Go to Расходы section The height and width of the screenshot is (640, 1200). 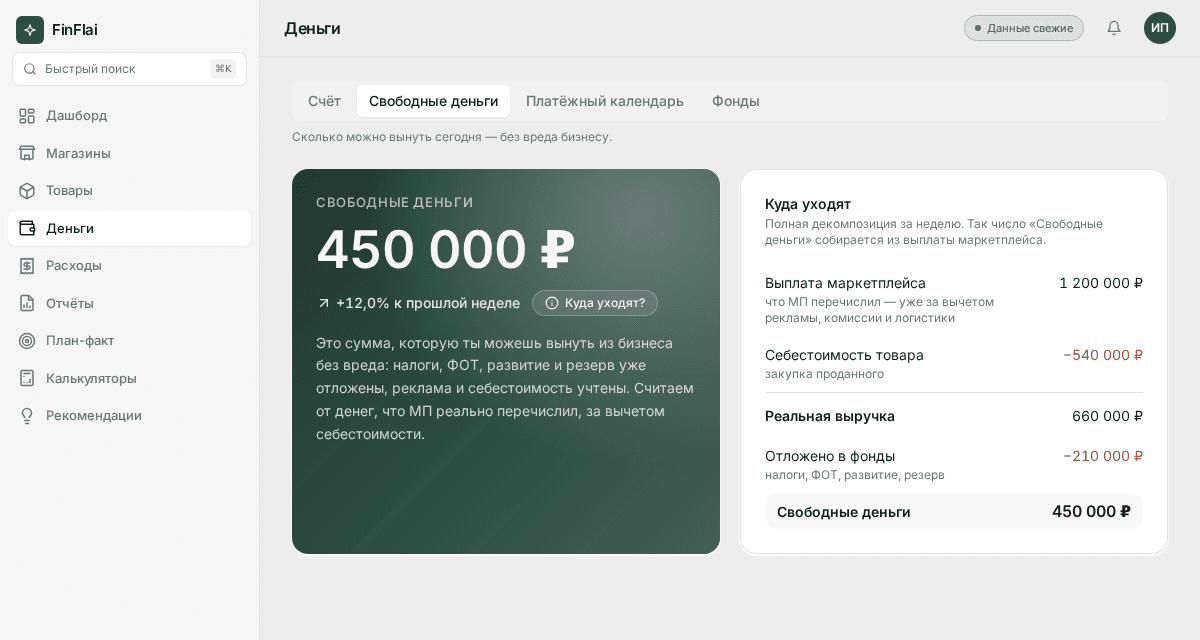click(129, 266)
